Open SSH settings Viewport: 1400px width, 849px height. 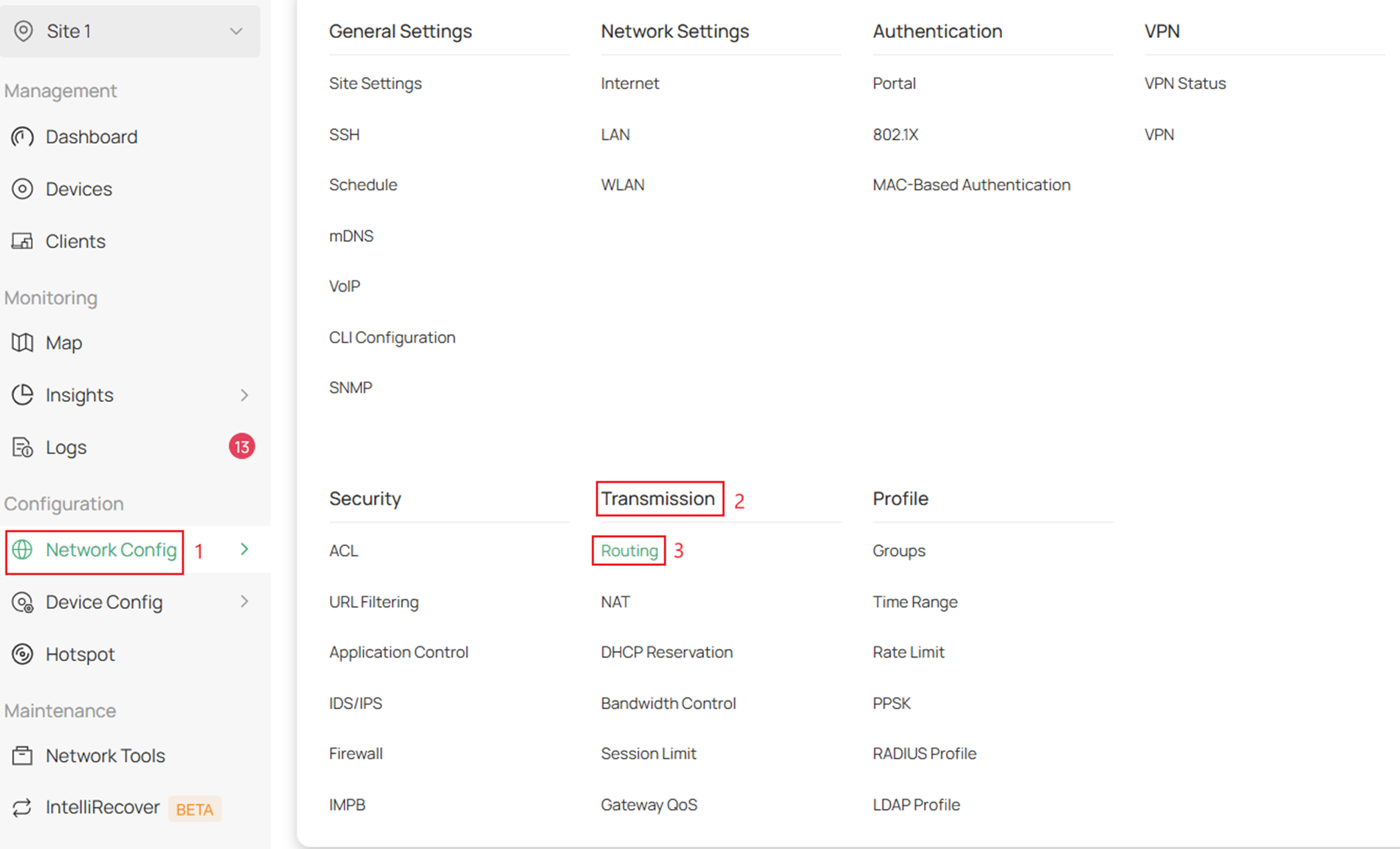(345, 134)
